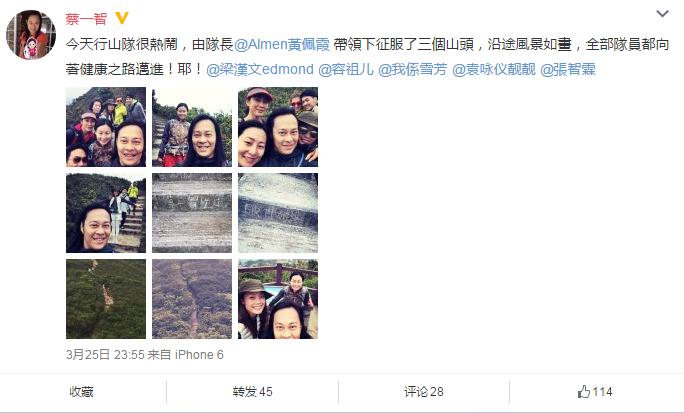Open the pavilion selfie thumbnail
Viewport: 684px width, 413px height.
point(278,299)
